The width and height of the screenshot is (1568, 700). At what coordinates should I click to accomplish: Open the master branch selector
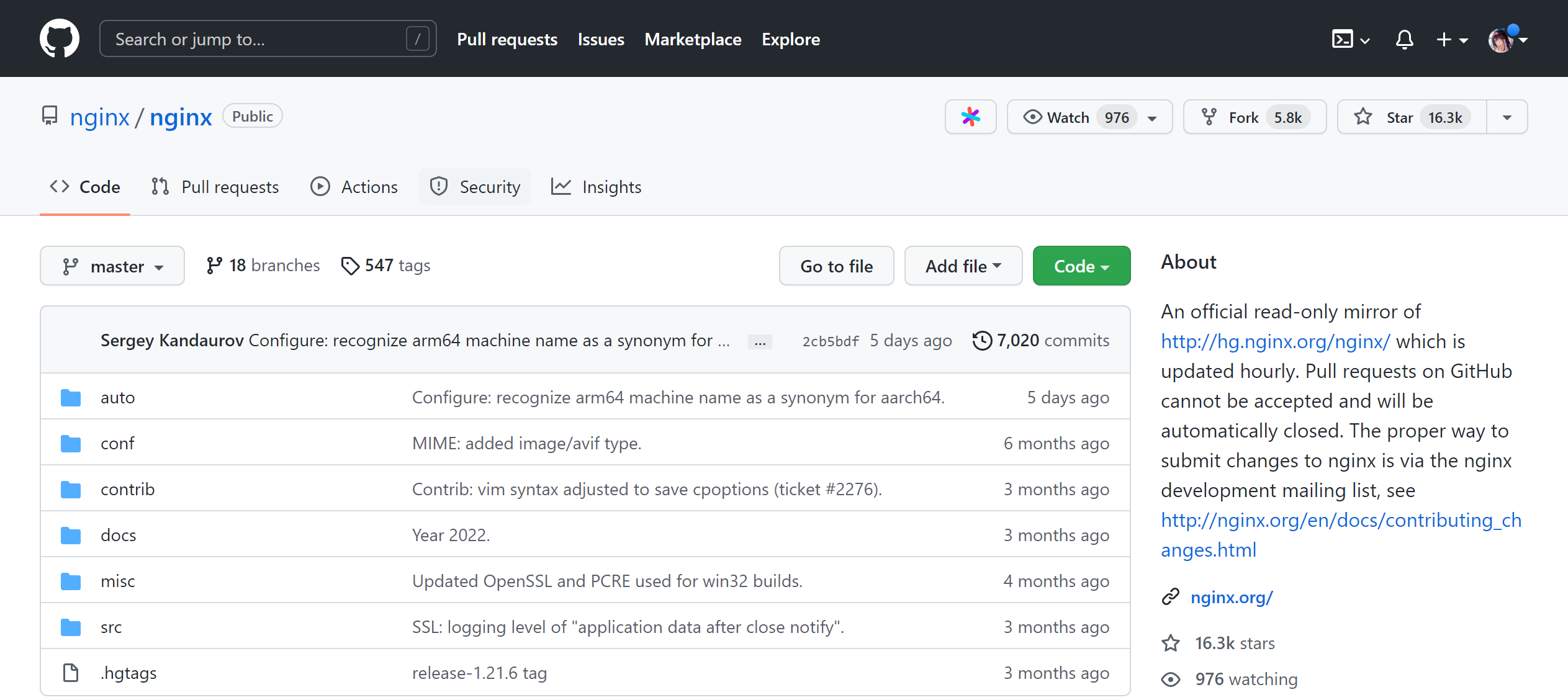point(112,266)
